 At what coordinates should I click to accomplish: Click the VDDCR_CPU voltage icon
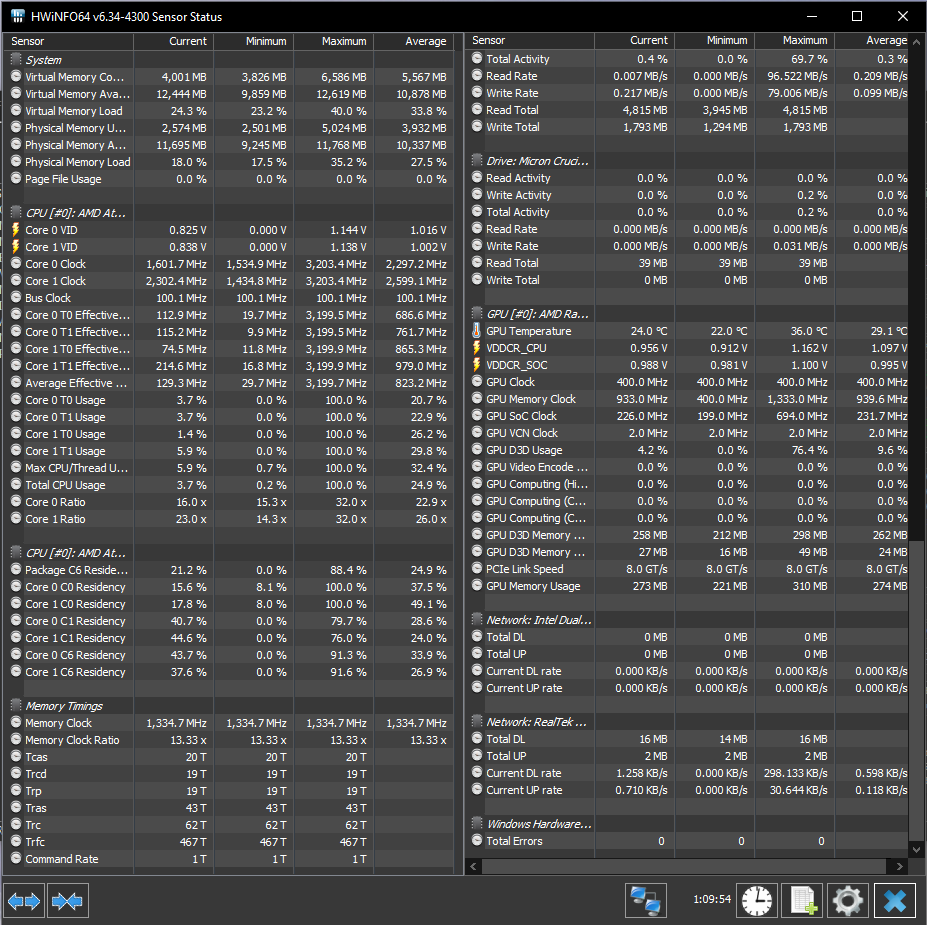(477, 348)
